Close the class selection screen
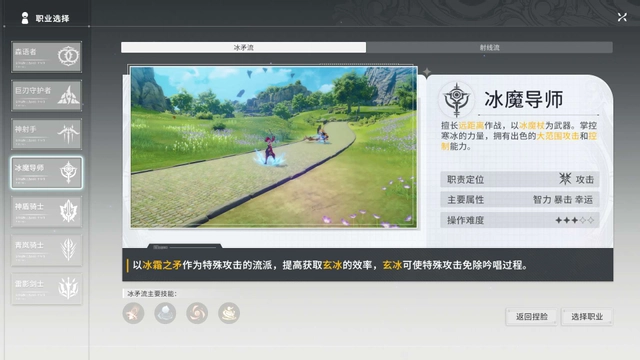640x360 pixels. click(622, 17)
